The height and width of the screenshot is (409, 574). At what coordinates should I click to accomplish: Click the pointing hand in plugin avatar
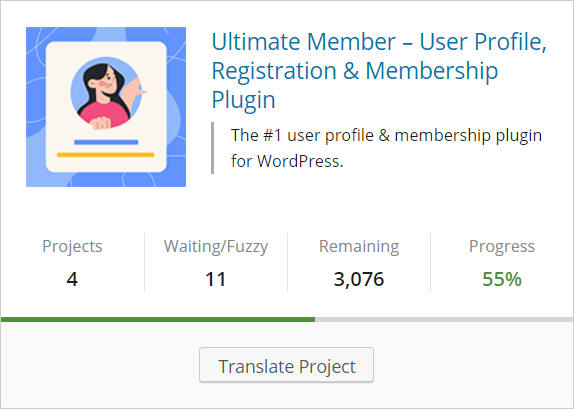pyautogui.click(x=136, y=88)
